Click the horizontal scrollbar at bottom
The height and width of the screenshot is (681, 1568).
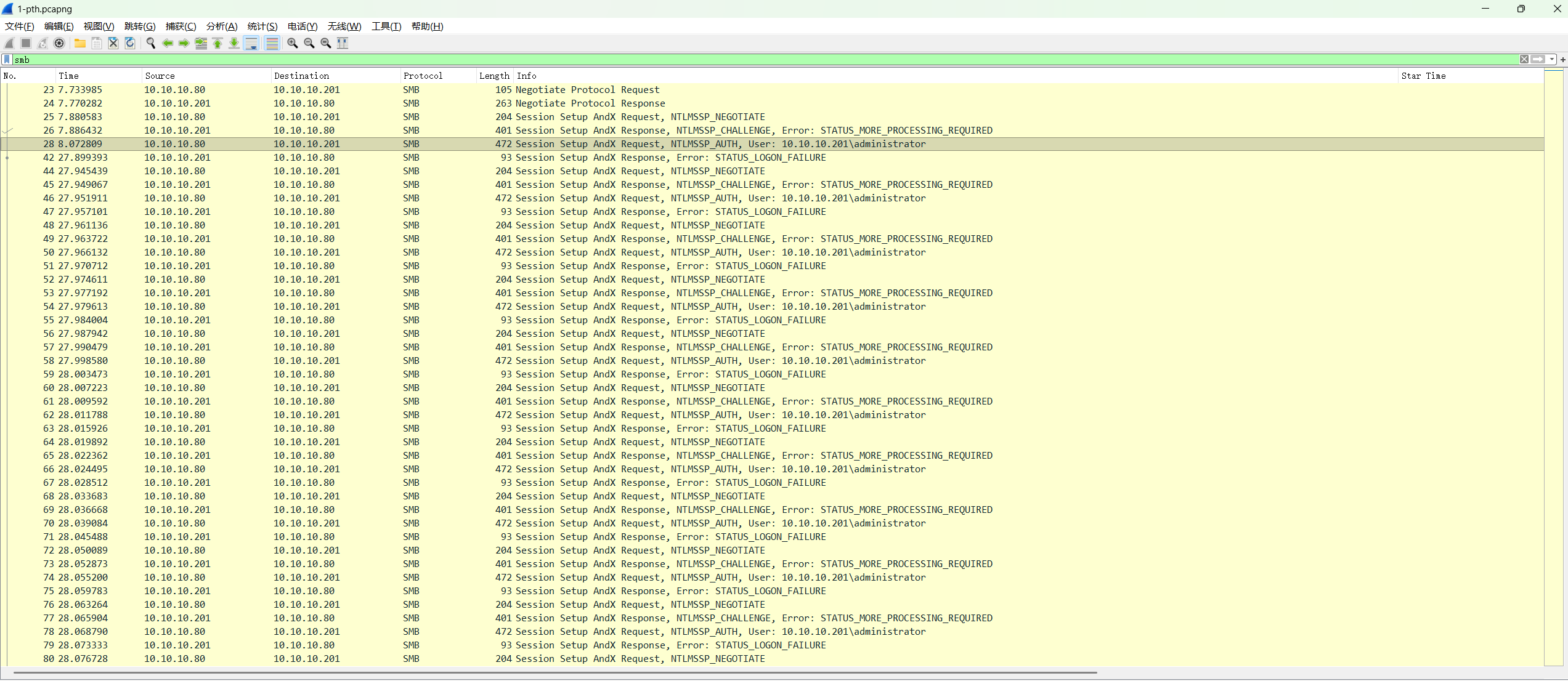coord(554,672)
